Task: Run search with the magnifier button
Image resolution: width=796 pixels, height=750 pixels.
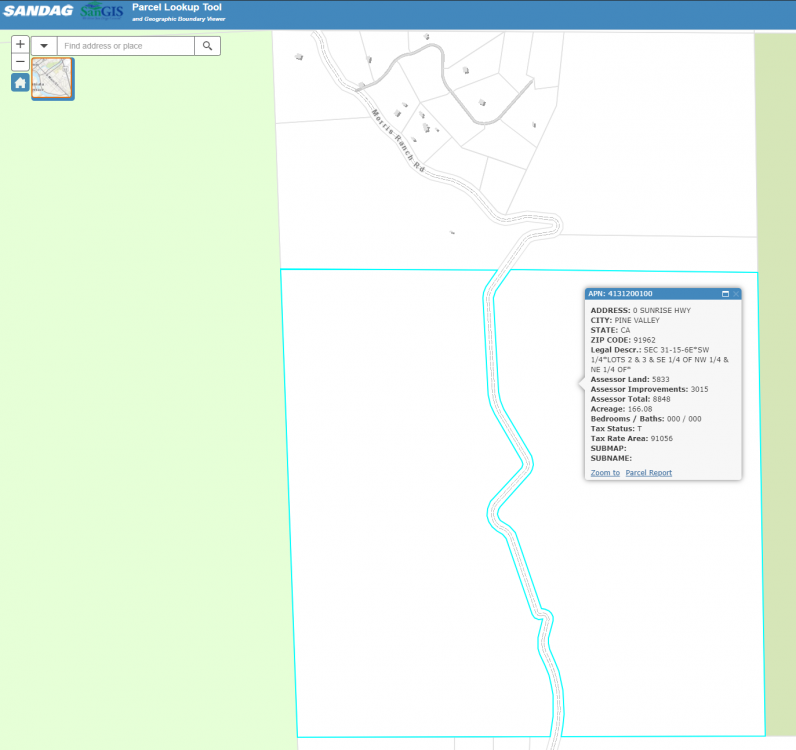Action: [x=207, y=46]
